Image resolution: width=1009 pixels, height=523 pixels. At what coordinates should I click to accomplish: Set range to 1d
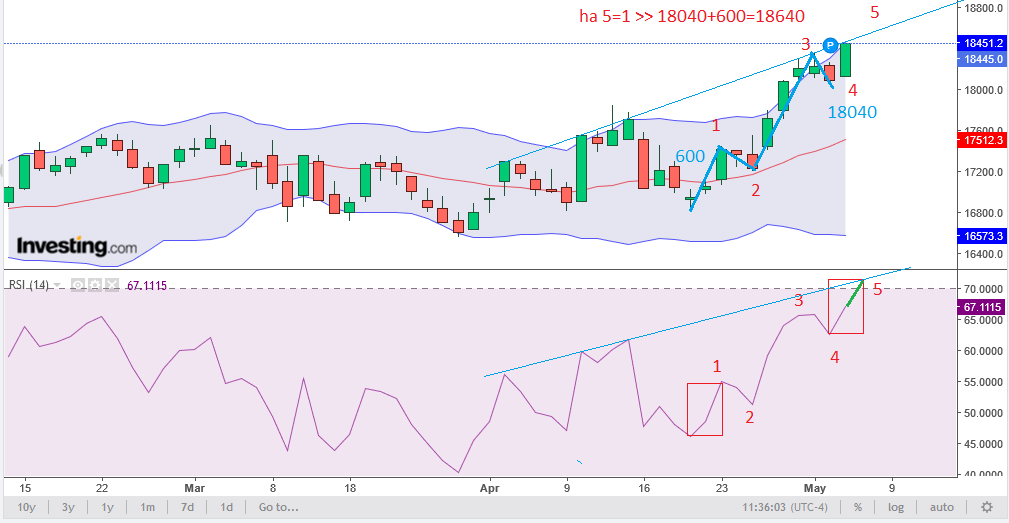tap(227, 507)
